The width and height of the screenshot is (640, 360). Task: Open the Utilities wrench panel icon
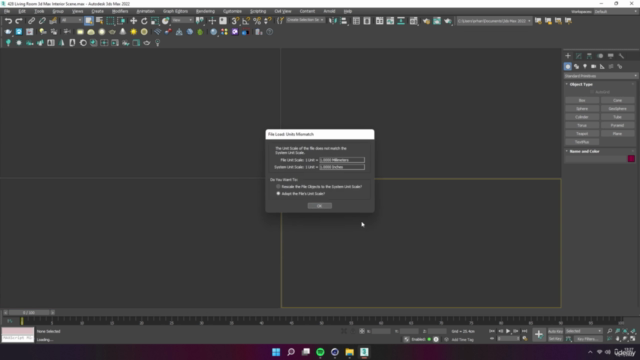click(x=621, y=56)
